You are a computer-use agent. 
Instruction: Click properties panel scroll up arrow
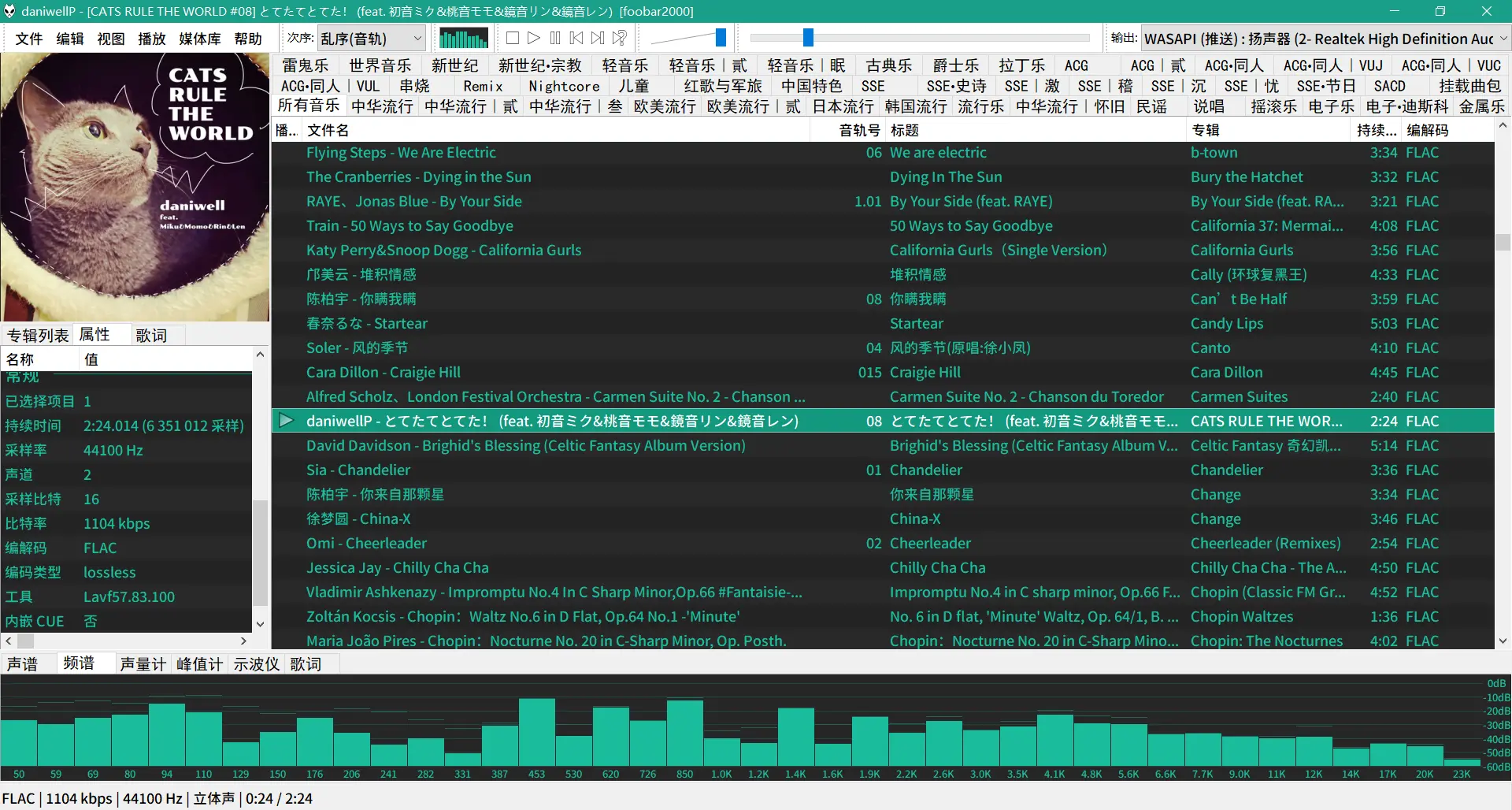[260, 355]
